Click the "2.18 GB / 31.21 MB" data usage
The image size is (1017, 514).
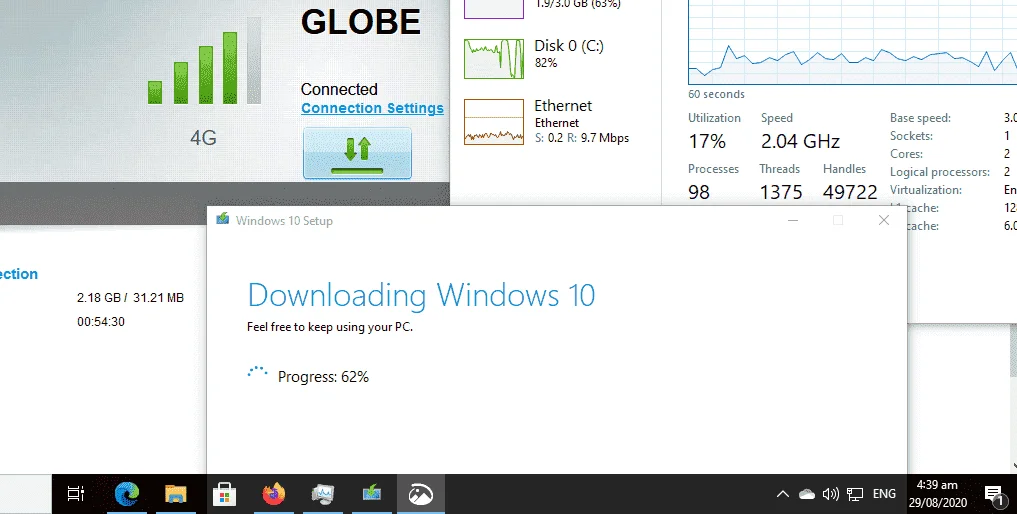click(130, 298)
